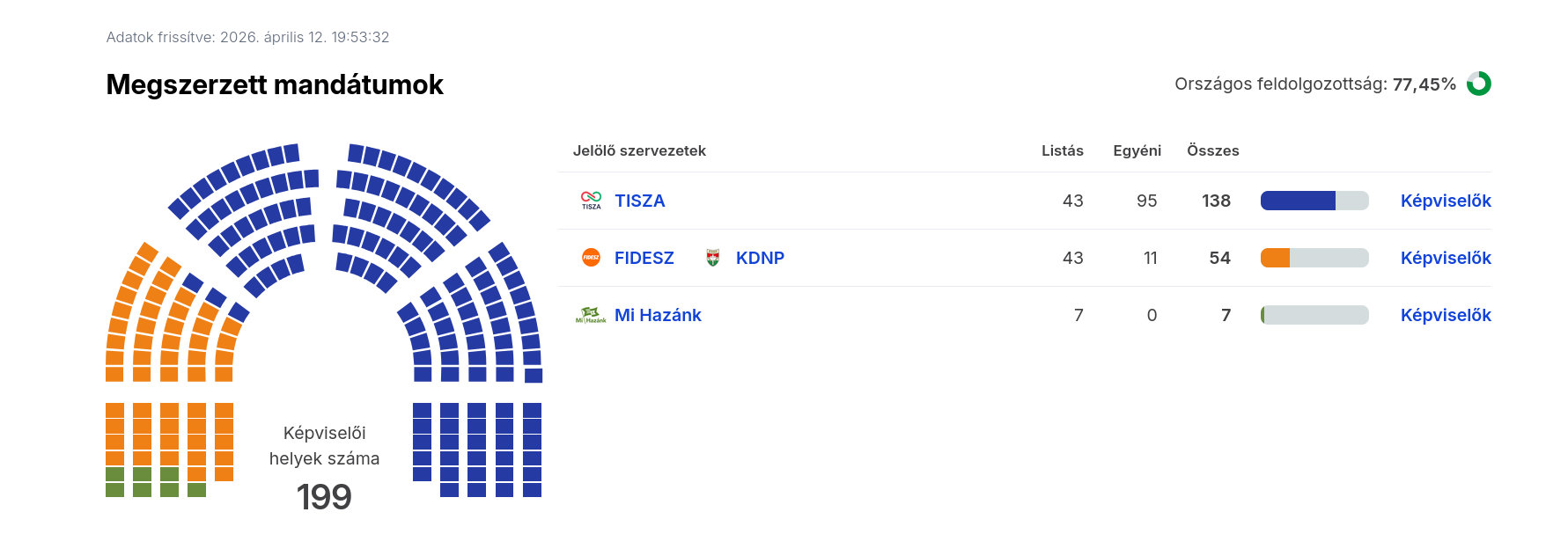View TISZA Képviselők list
1568x556 pixels.
(1446, 201)
